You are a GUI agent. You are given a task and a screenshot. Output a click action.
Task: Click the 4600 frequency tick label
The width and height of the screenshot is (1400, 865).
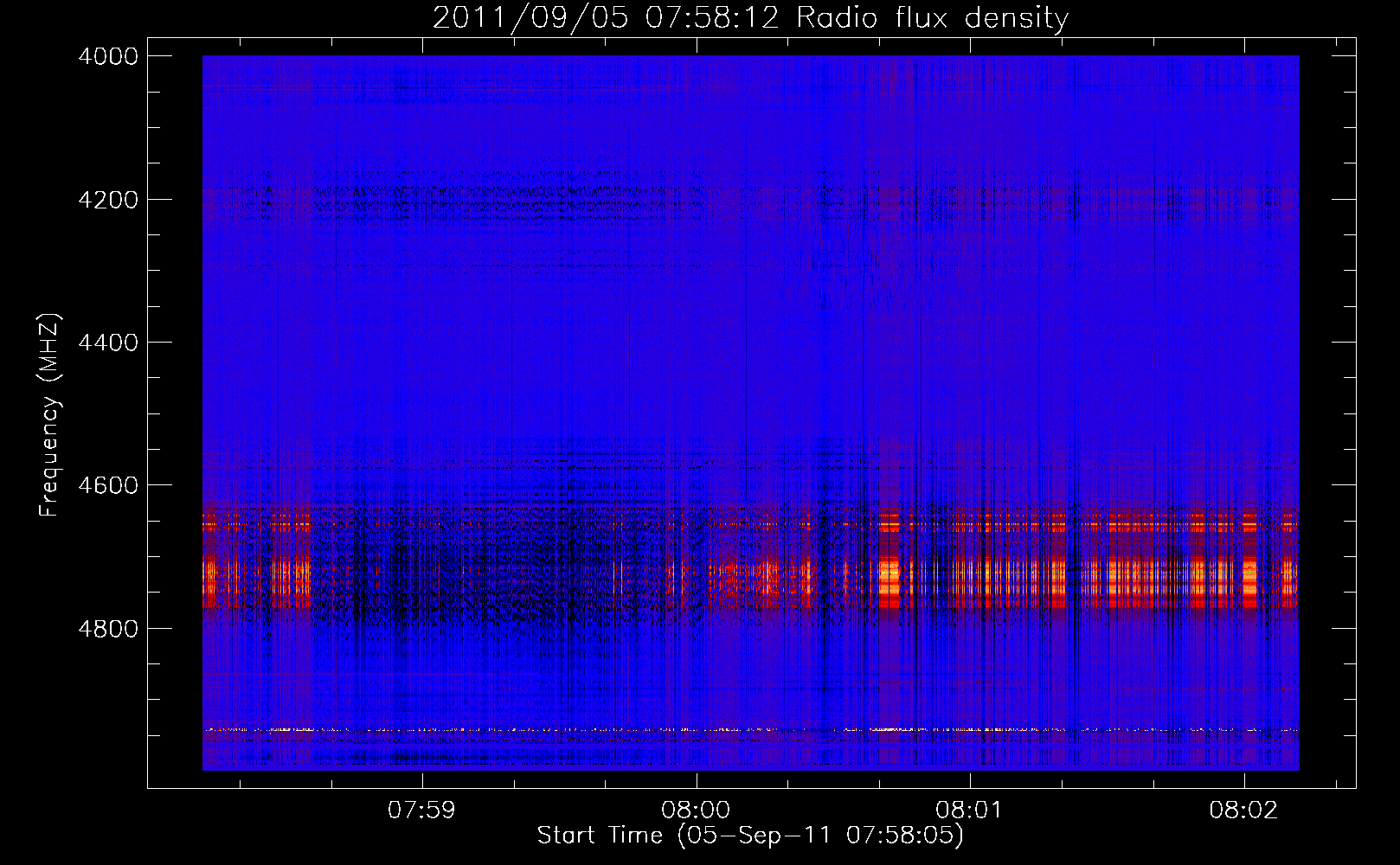[108, 485]
